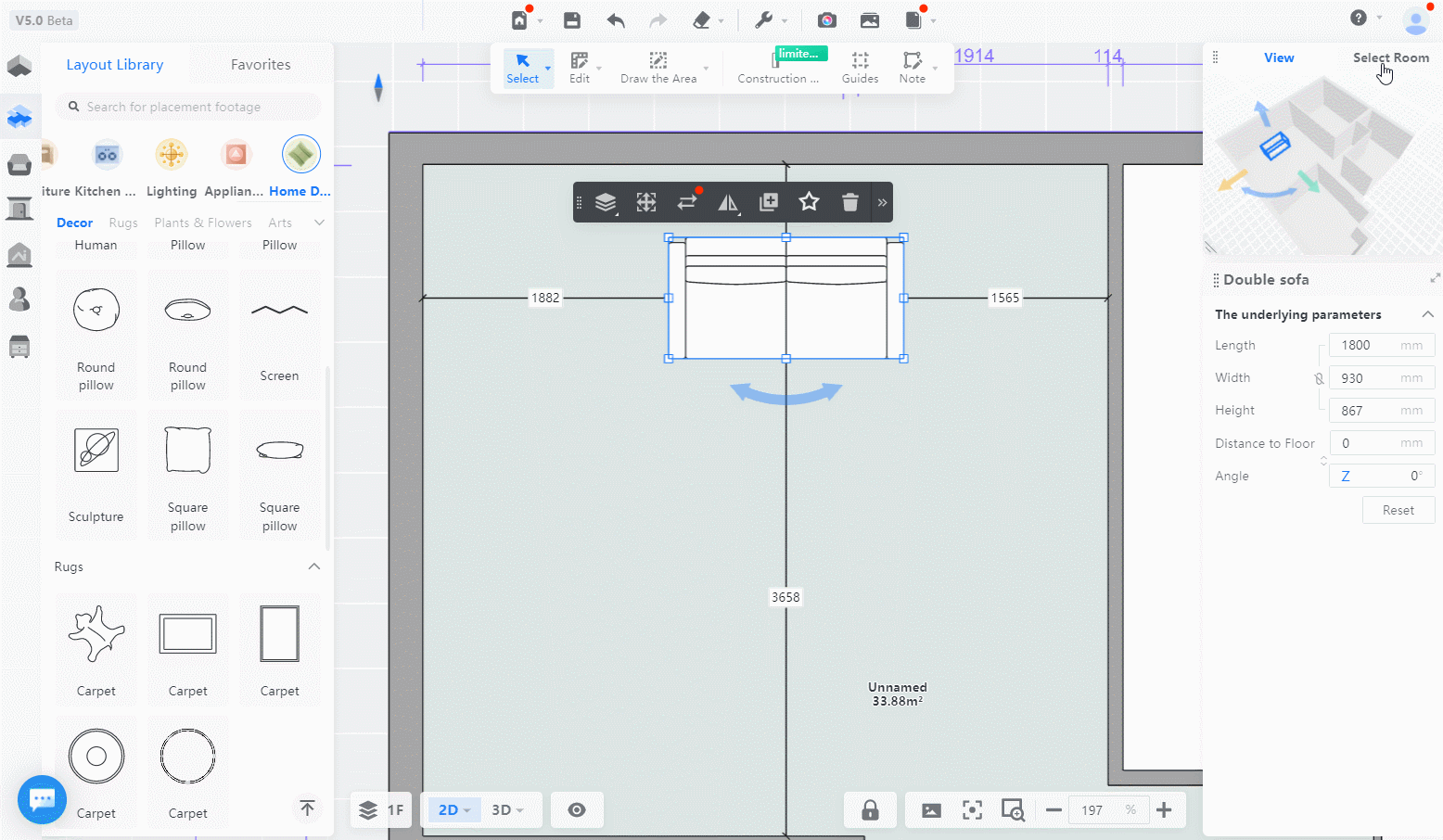
Task: Click the Length input field
Action: [x=1381, y=345]
